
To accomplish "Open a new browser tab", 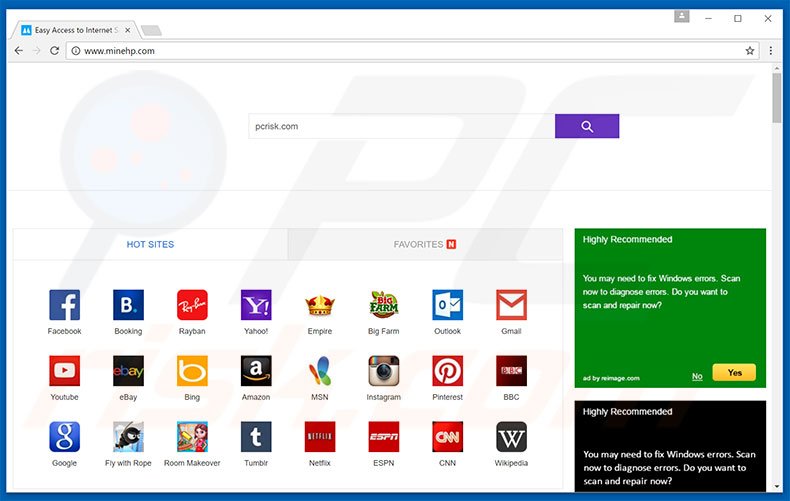I will point(151,31).
